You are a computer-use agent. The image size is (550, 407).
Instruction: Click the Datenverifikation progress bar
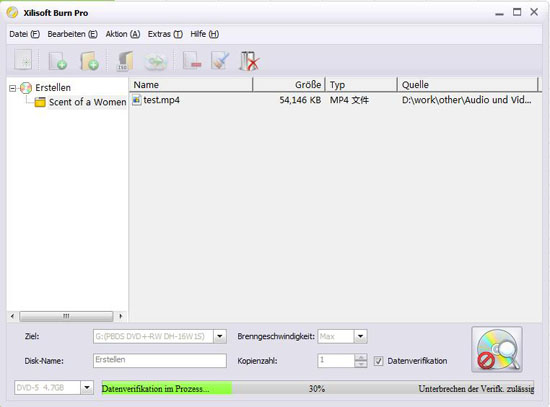[x=318, y=388]
